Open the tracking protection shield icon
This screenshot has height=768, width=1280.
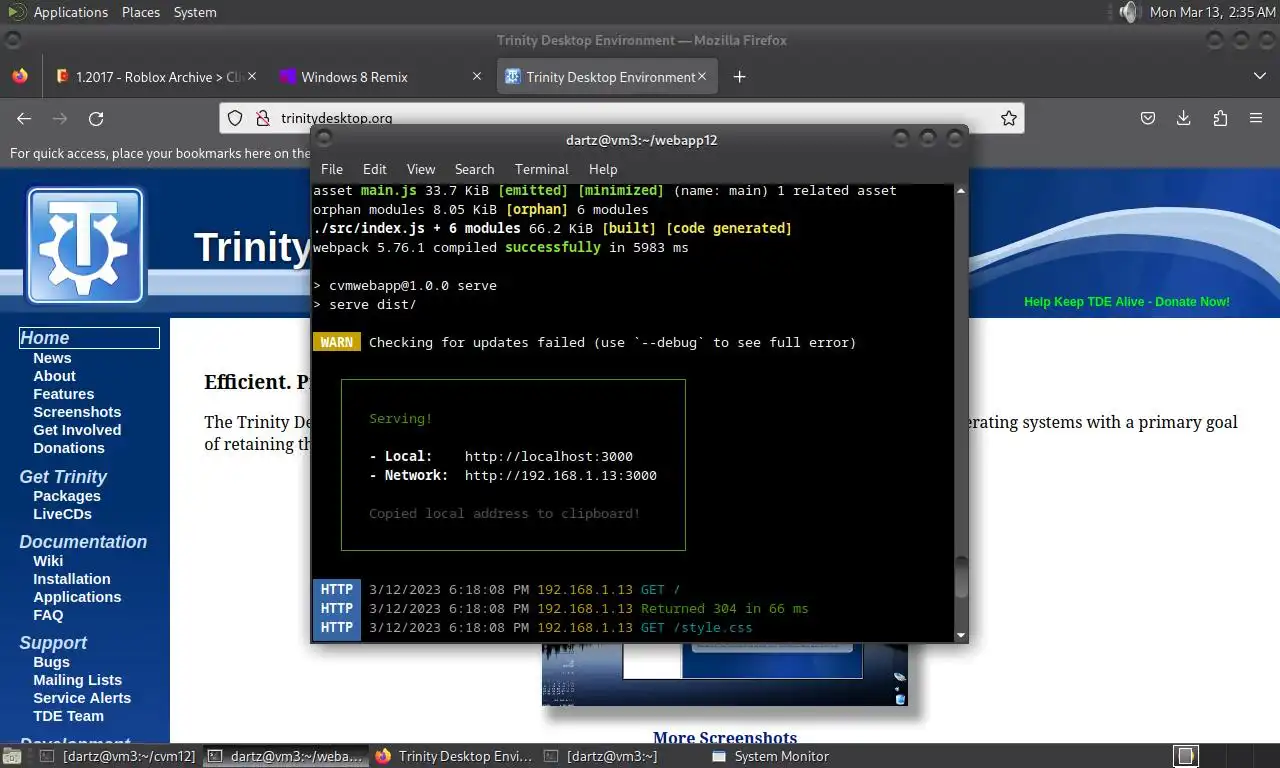pos(235,118)
